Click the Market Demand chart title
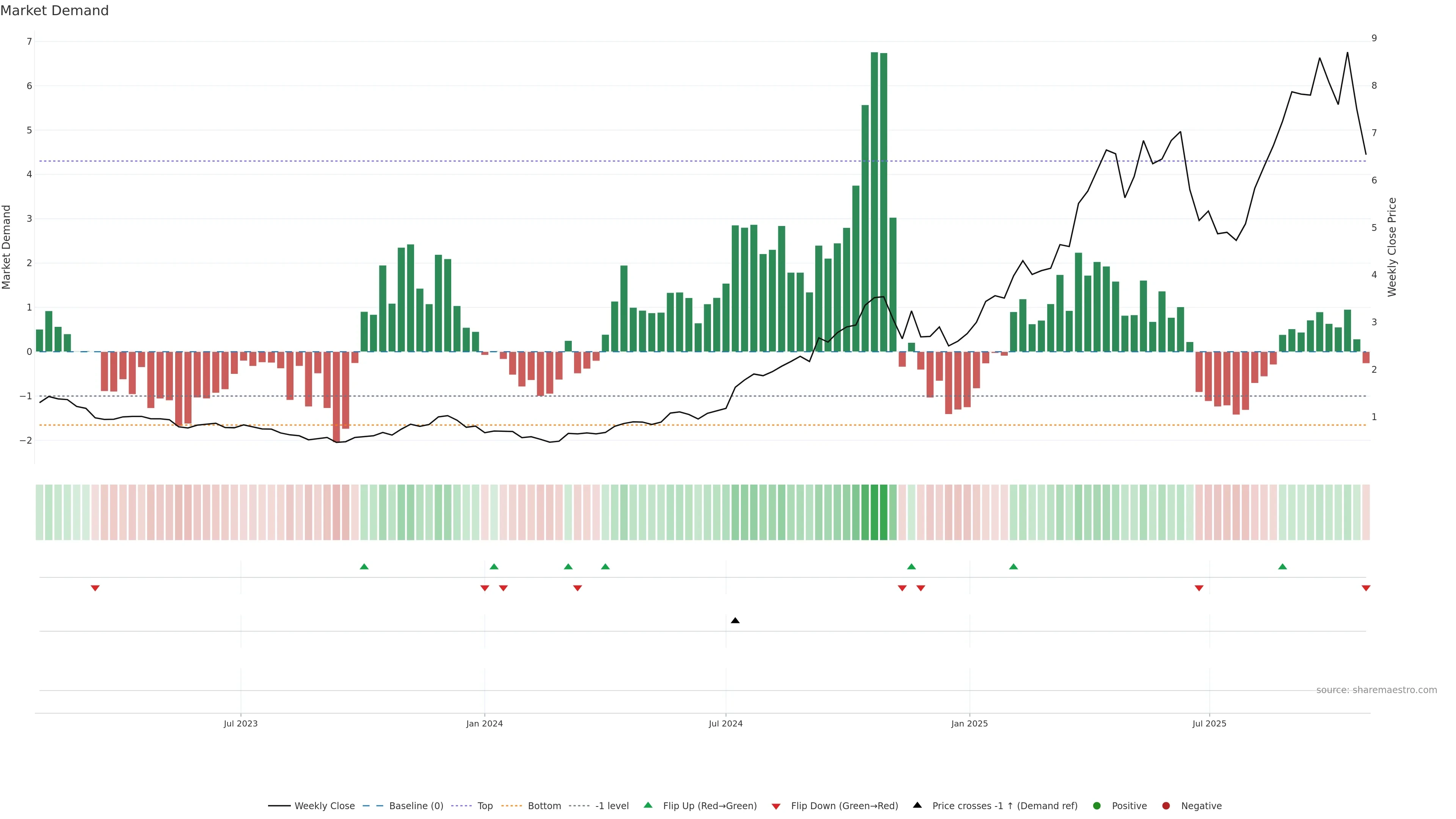Image resolution: width=1456 pixels, height=819 pixels. 54,11
